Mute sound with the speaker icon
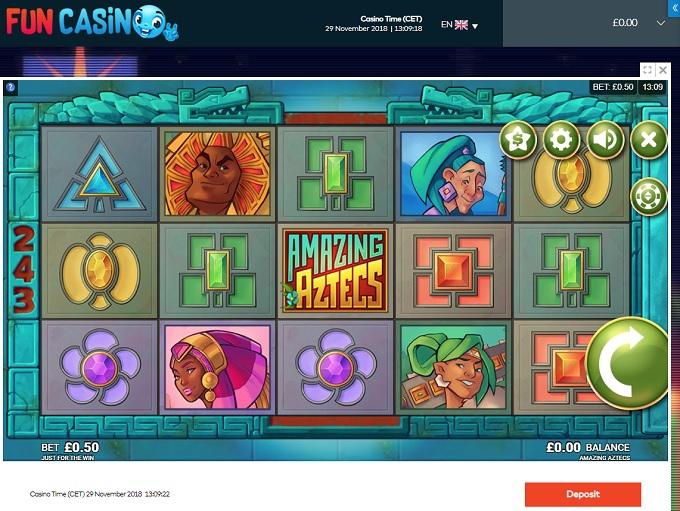 [x=605, y=140]
